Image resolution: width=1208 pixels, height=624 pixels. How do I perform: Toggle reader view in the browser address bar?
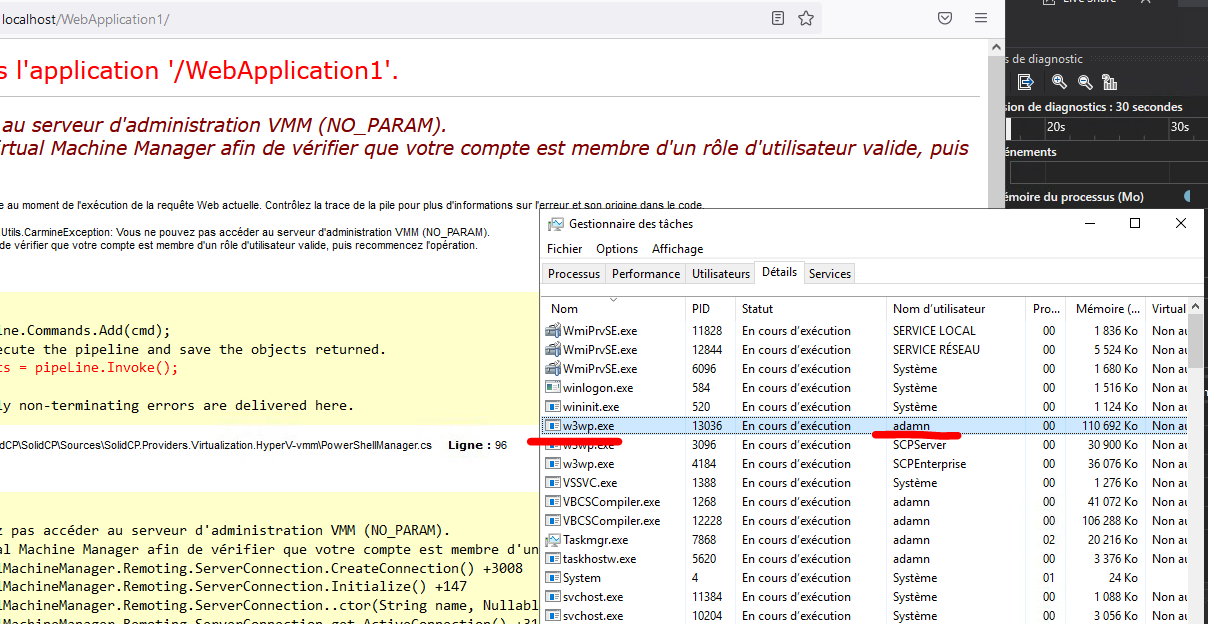click(778, 18)
